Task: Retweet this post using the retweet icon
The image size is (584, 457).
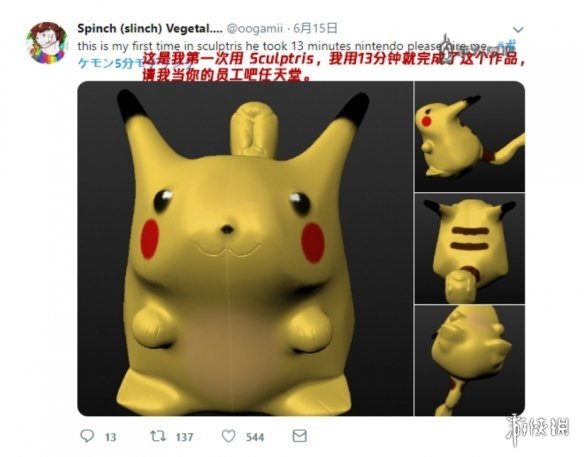Action: [x=158, y=436]
